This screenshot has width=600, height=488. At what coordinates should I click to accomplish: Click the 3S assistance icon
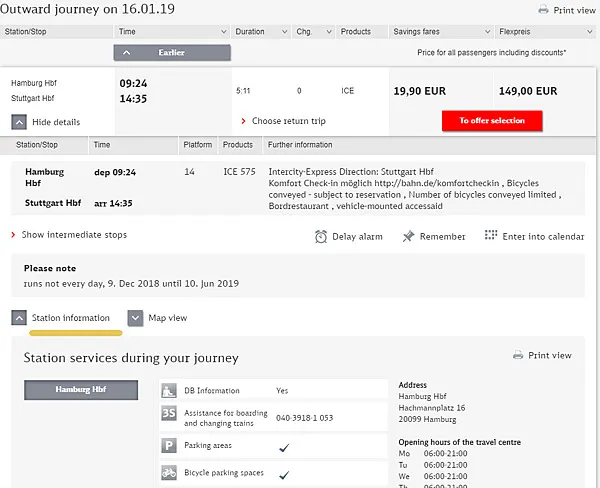(x=169, y=414)
